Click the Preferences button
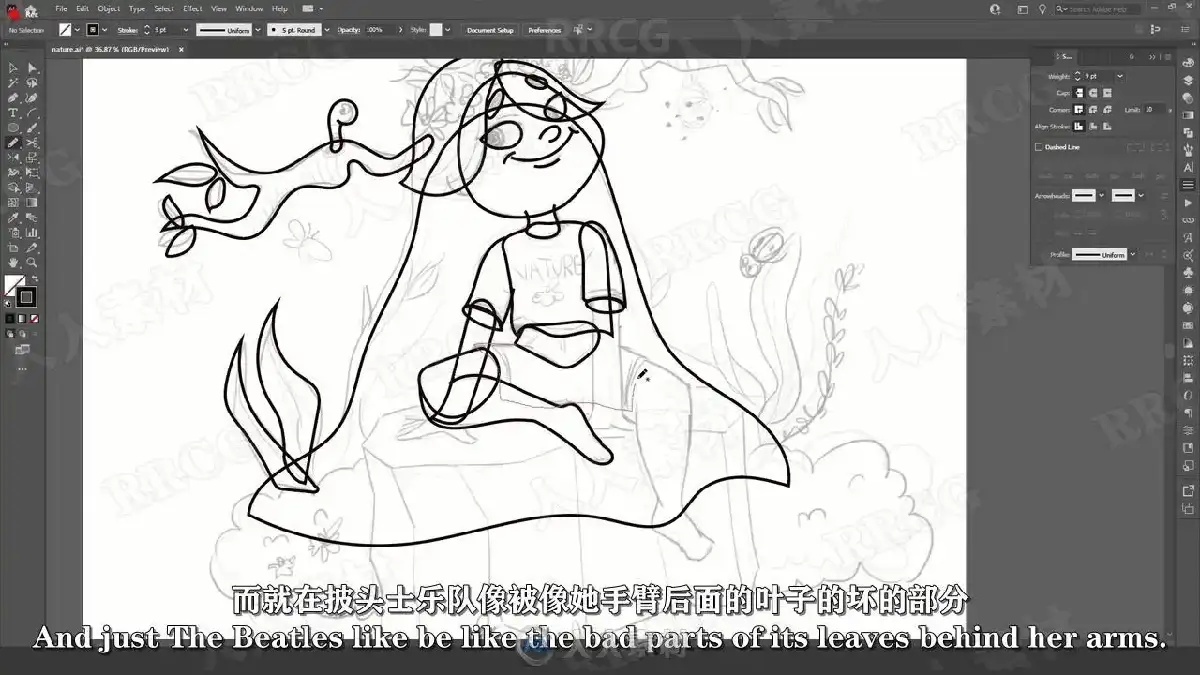1200x675 pixels. [x=545, y=30]
